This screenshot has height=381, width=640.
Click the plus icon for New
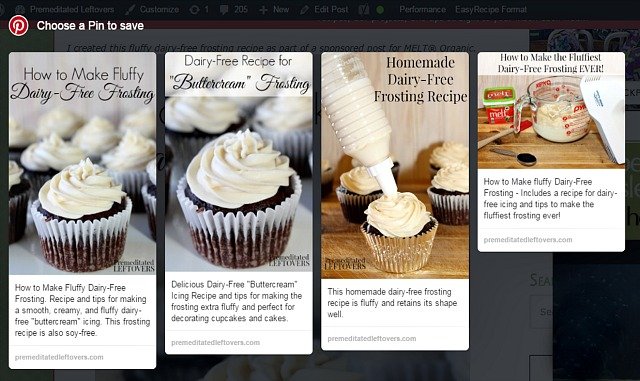264,9
